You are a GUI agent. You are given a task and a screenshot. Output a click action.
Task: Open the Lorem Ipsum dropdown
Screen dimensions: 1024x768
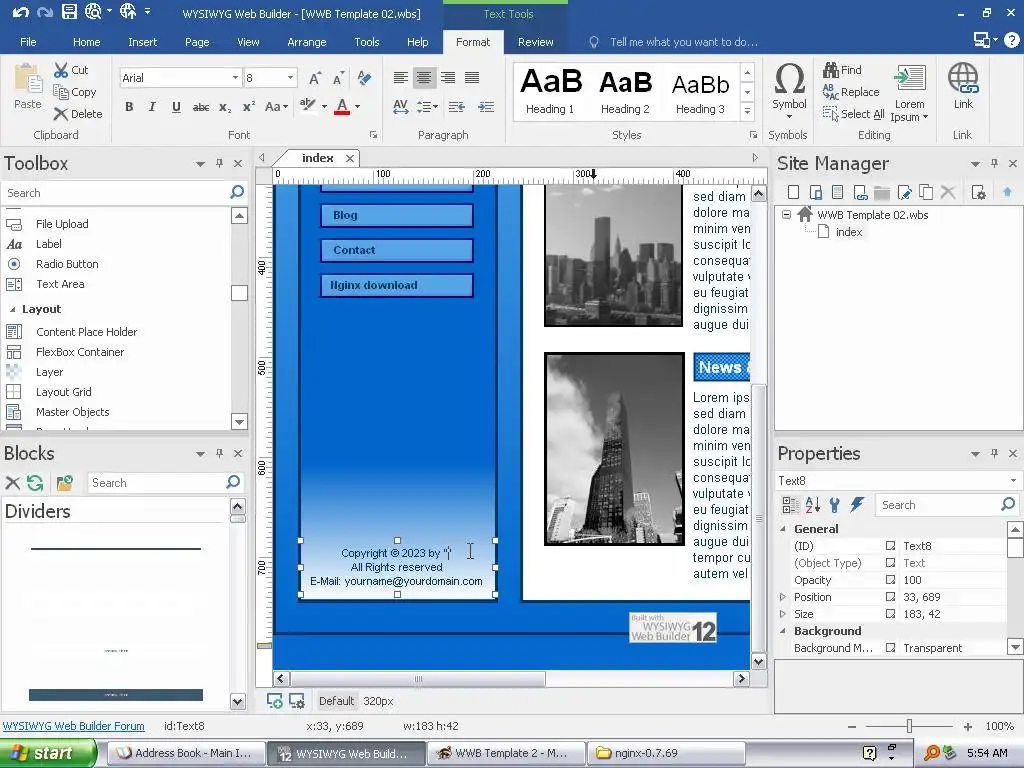909,91
